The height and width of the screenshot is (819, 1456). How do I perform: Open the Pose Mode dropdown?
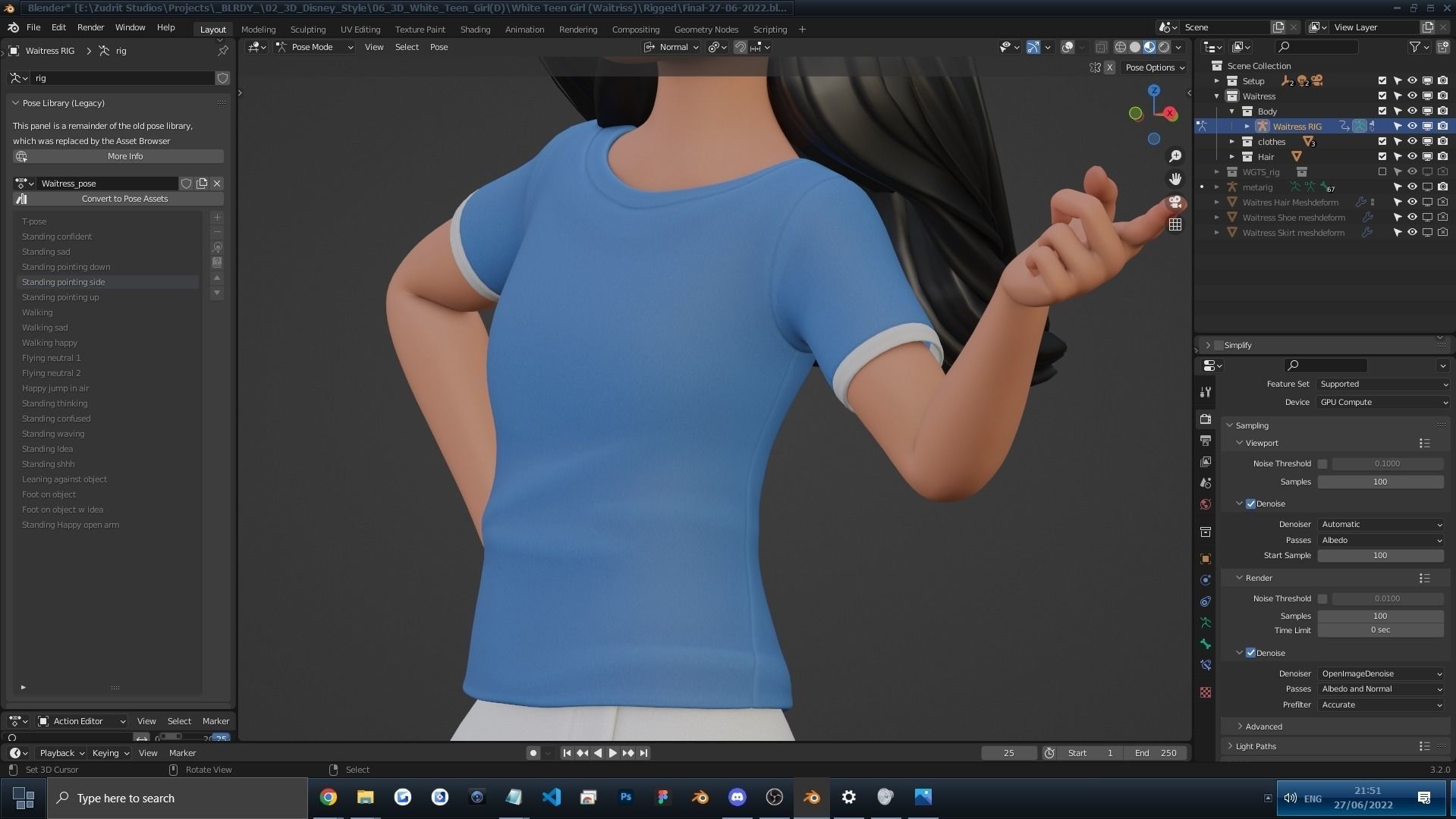316,47
